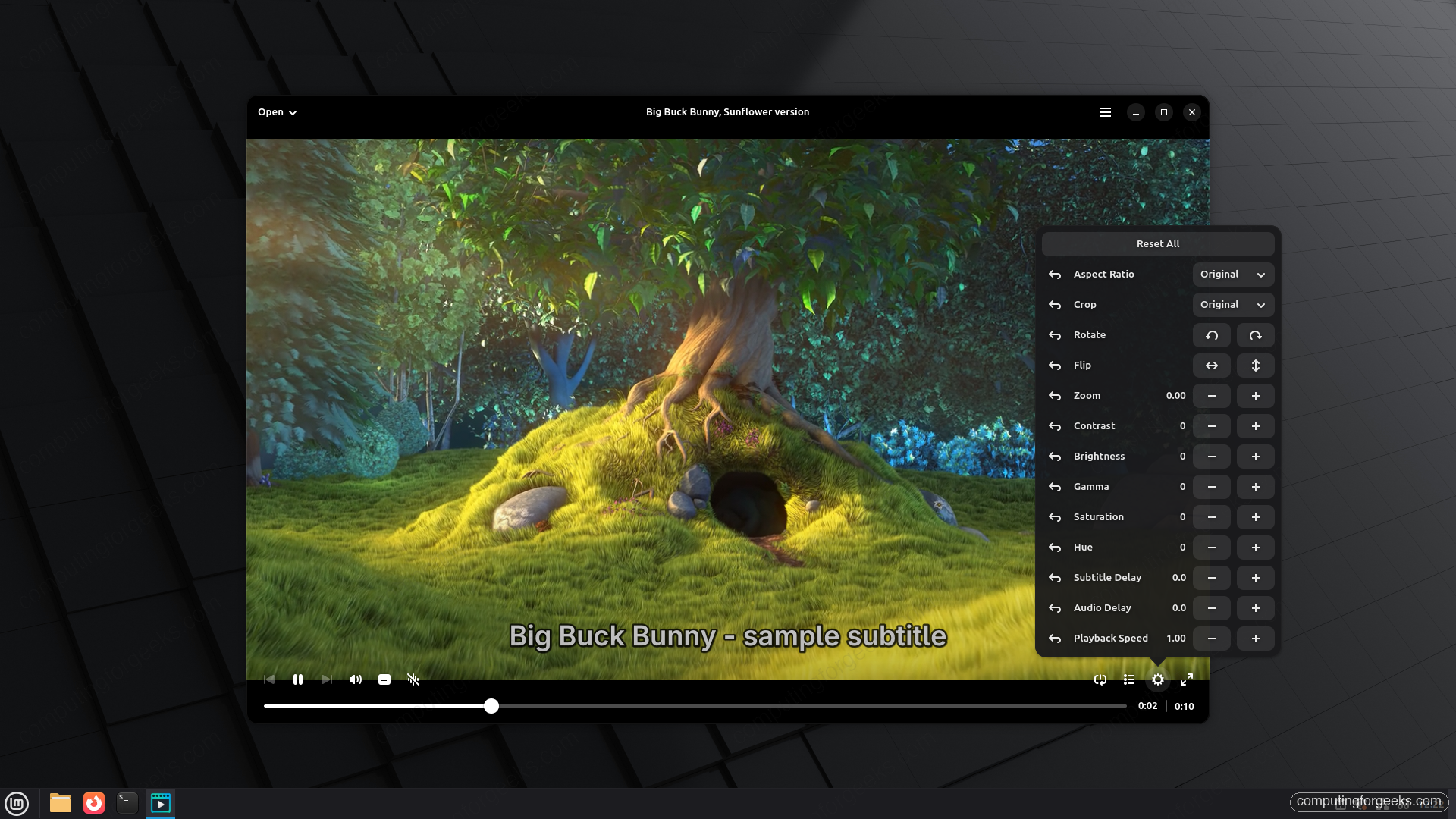Rotate video counterclockwise
This screenshot has height=819, width=1456.
pos(1212,335)
